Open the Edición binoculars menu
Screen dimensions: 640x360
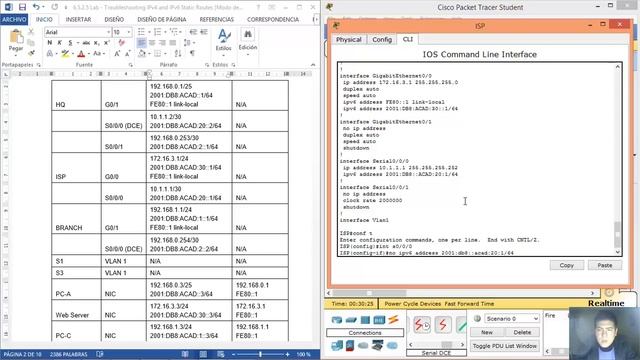coord(248,42)
